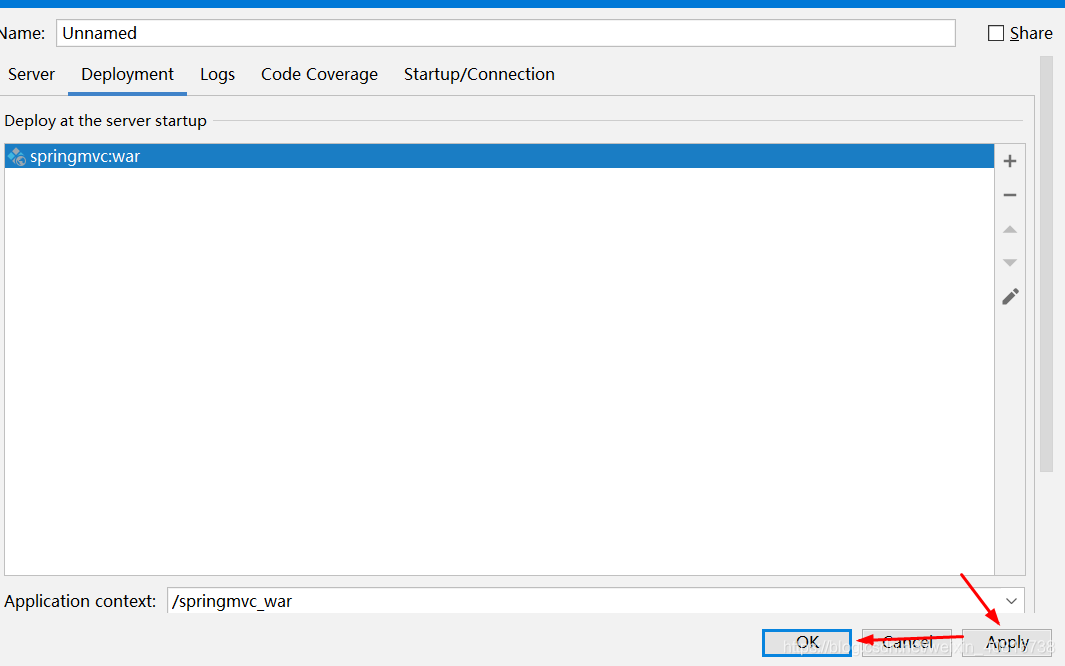Click the springmvc:war artifact icon
The image size is (1065, 666).
pyautogui.click(x=16, y=157)
